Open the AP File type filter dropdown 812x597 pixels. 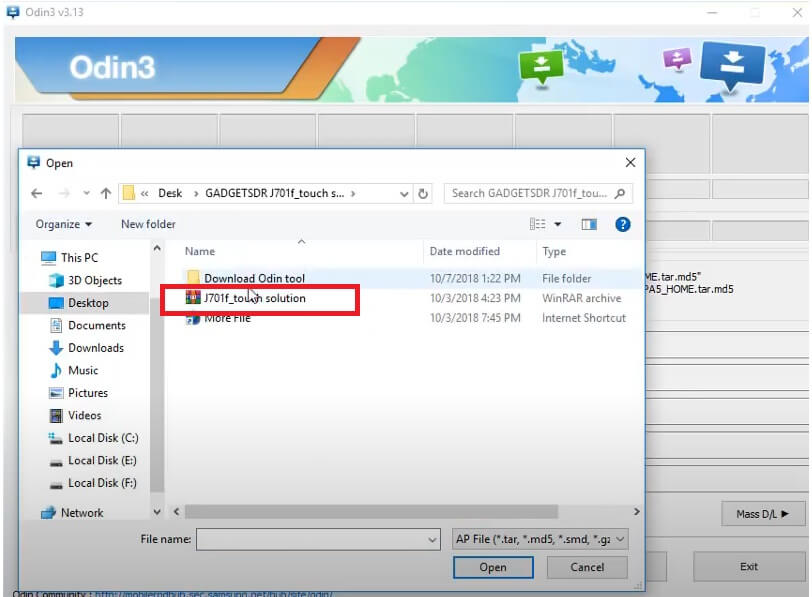(x=540, y=540)
